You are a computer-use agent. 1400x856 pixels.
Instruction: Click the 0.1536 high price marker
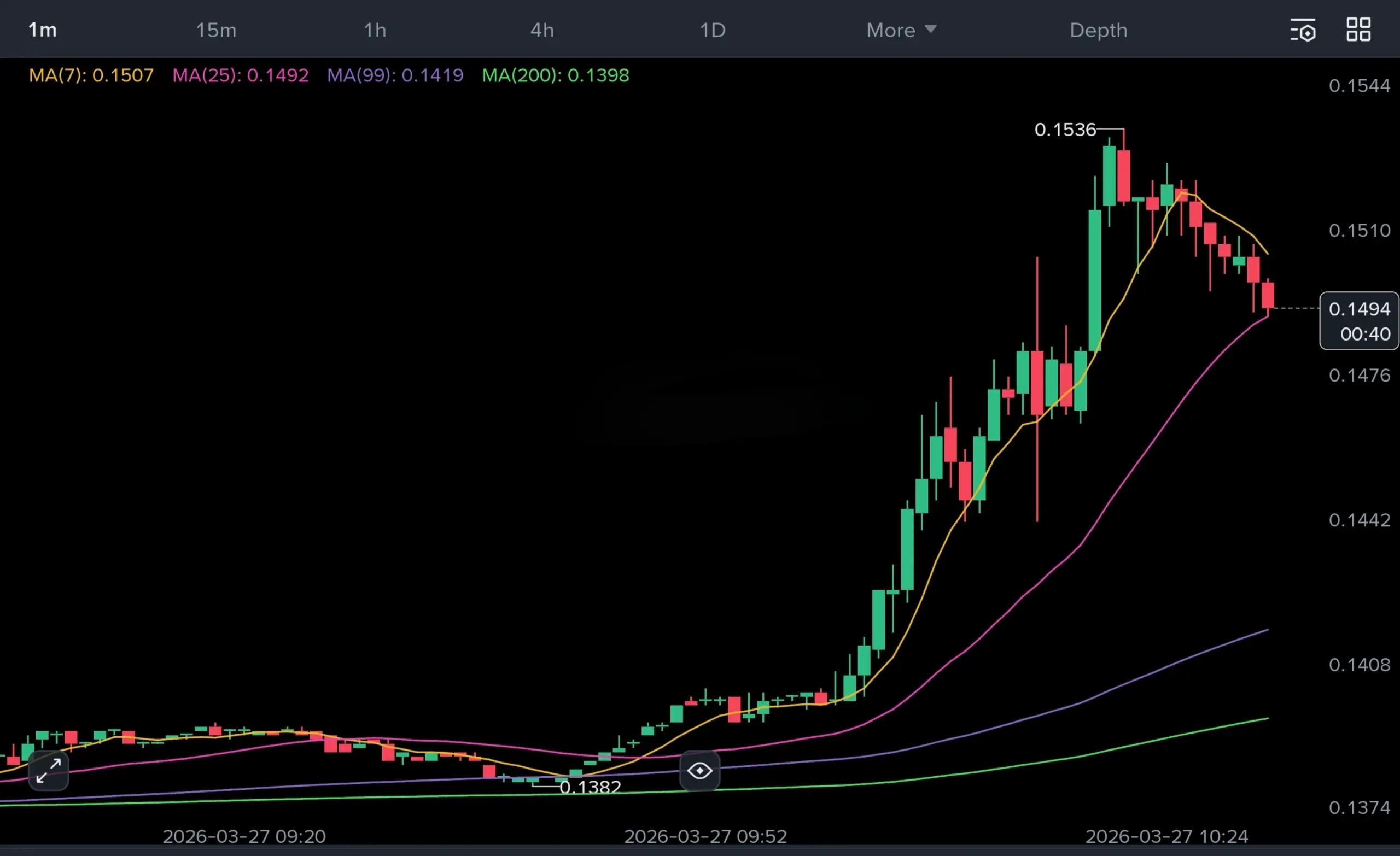click(1065, 130)
